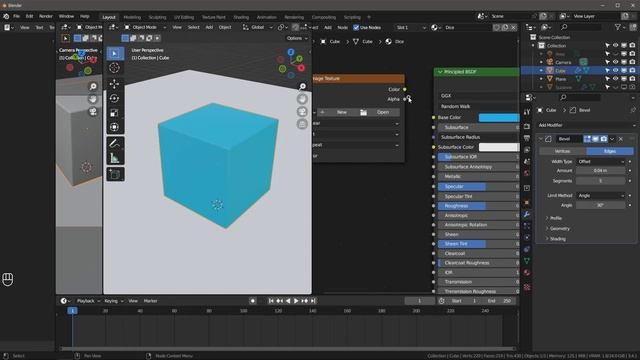Activate the Rotate tool
The image size is (640, 360).
click(x=115, y=98)
